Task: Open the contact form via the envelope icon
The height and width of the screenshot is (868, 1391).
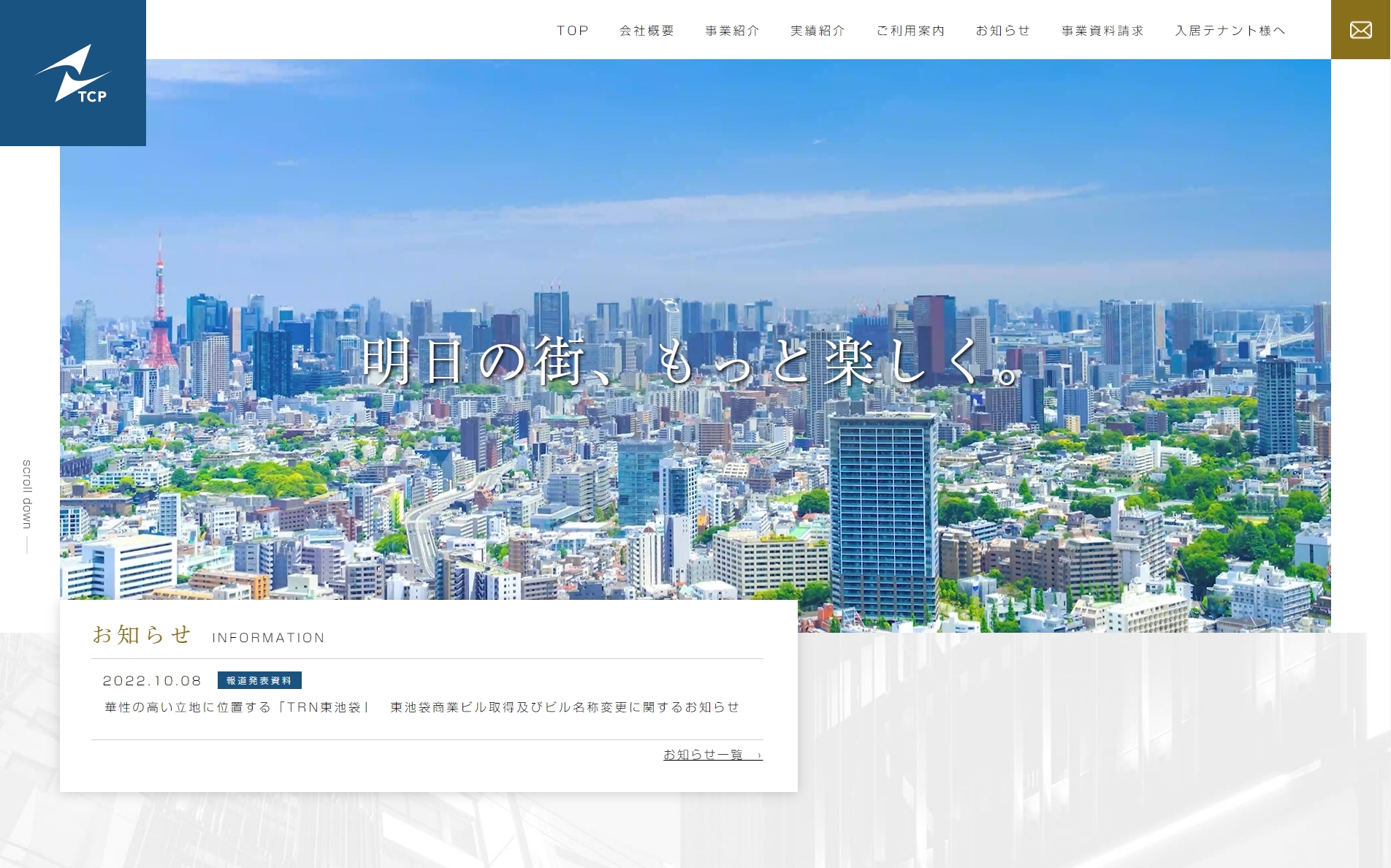Action: tap(1360, 29)
